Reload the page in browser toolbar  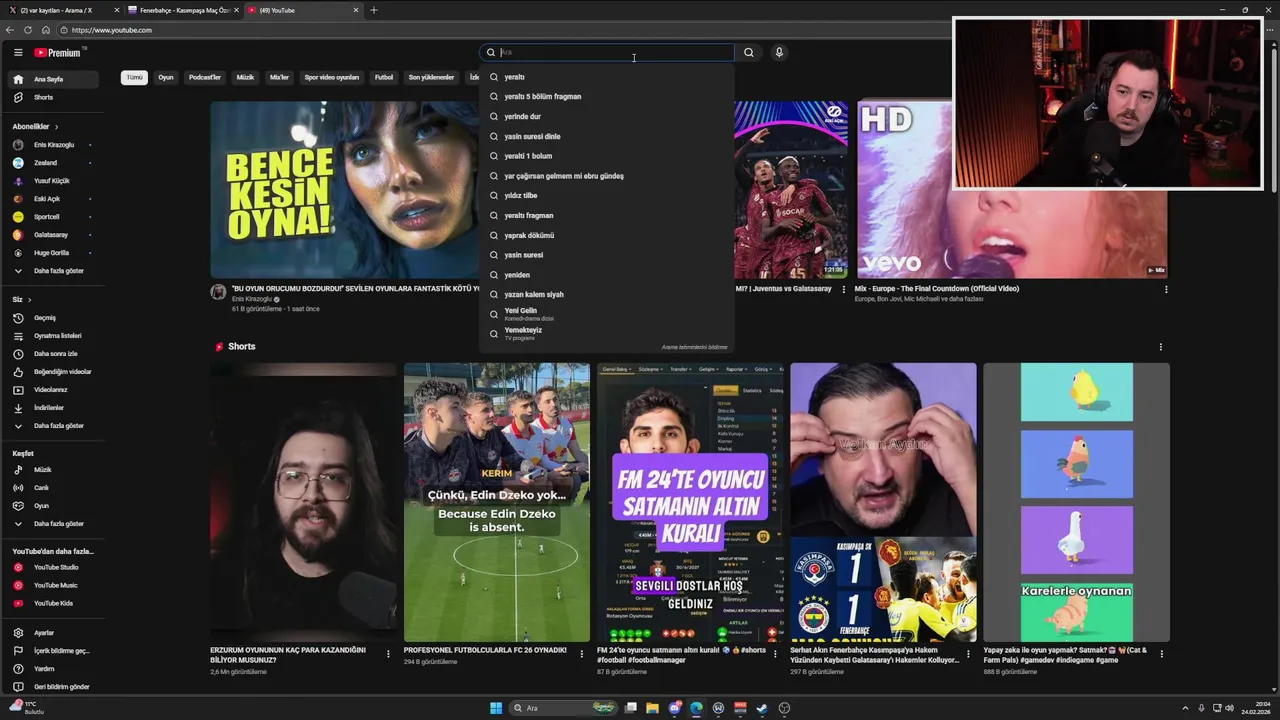pyautogui.click(x=28, y=30)
